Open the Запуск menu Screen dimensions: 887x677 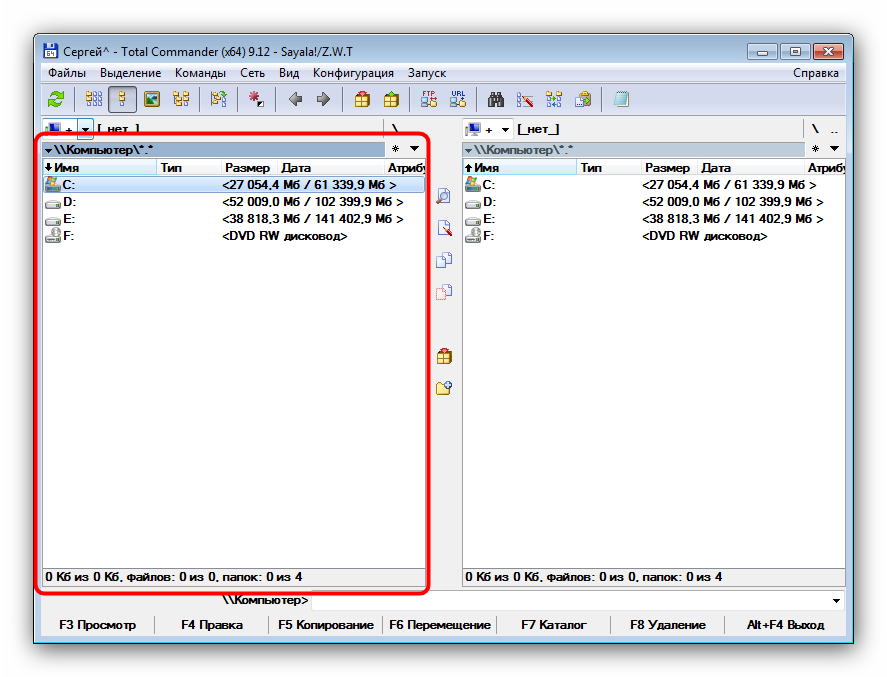[x=427, y=73]
